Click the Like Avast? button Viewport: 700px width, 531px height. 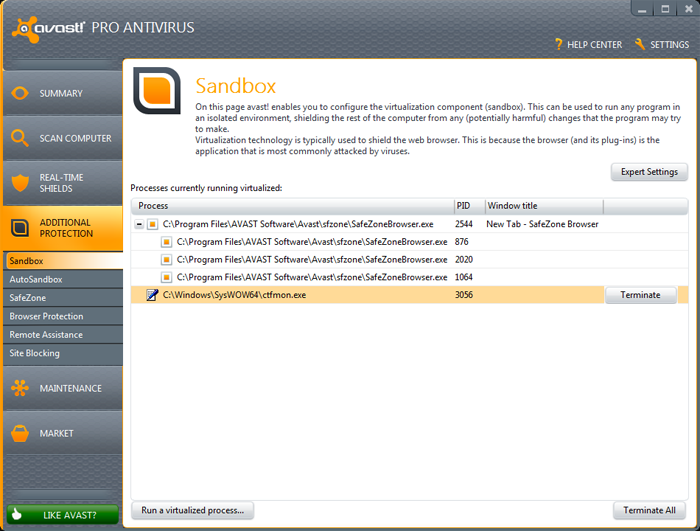pos(62,514)
